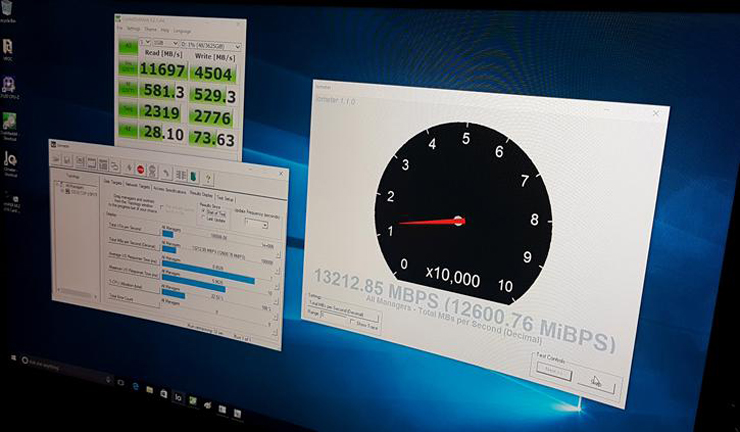Open the CrystalDiskMark desktop shortcut

click(x=9, y=127)
